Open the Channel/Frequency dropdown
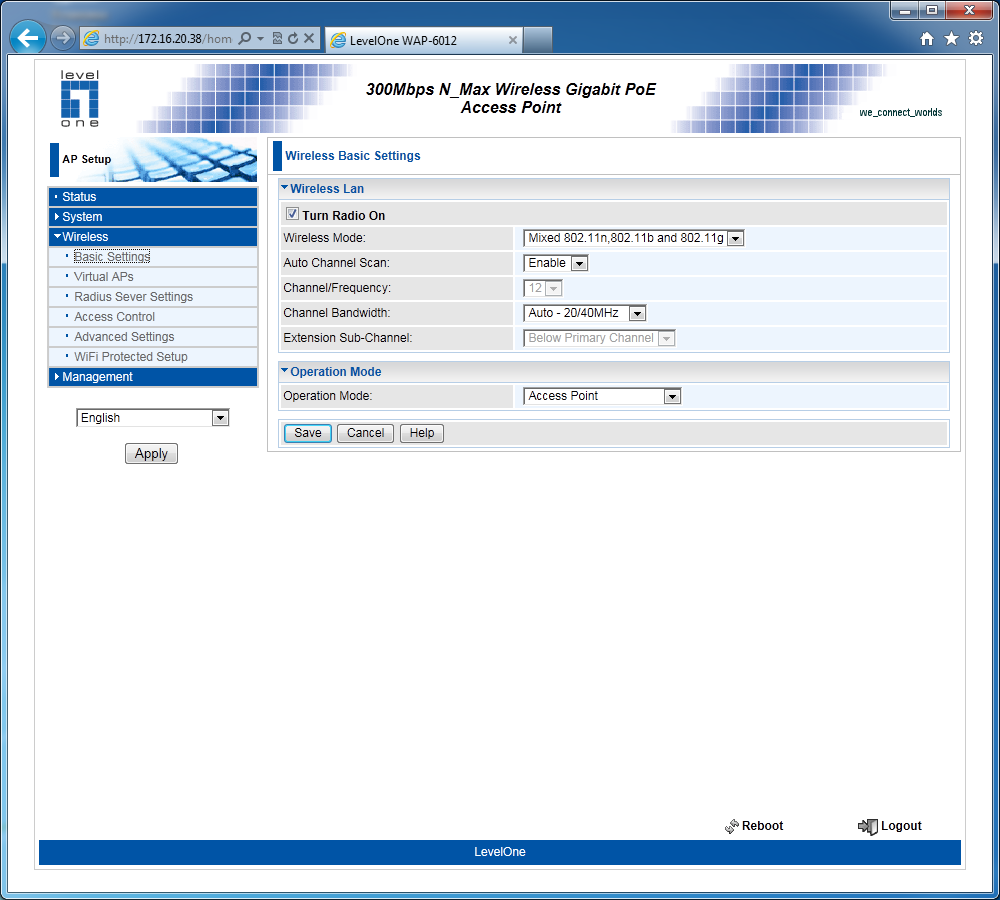This screenshot has width=1000, height=900. coord(542,288)
